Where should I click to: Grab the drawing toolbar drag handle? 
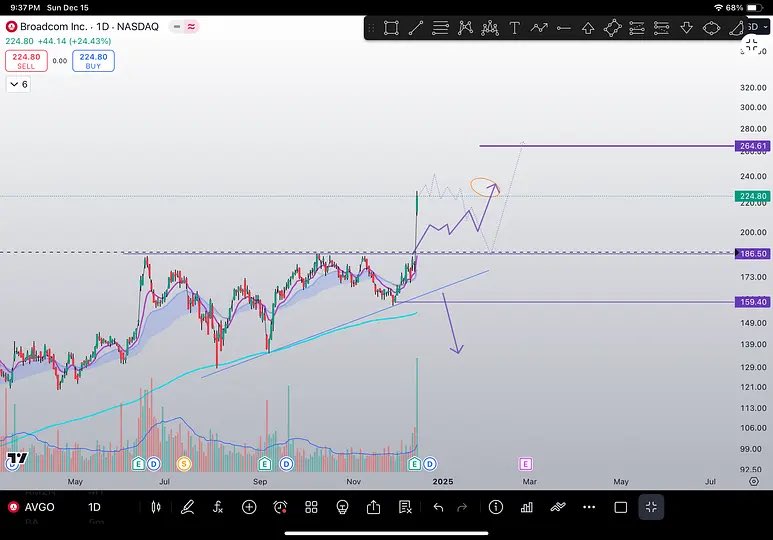[372, 28]
